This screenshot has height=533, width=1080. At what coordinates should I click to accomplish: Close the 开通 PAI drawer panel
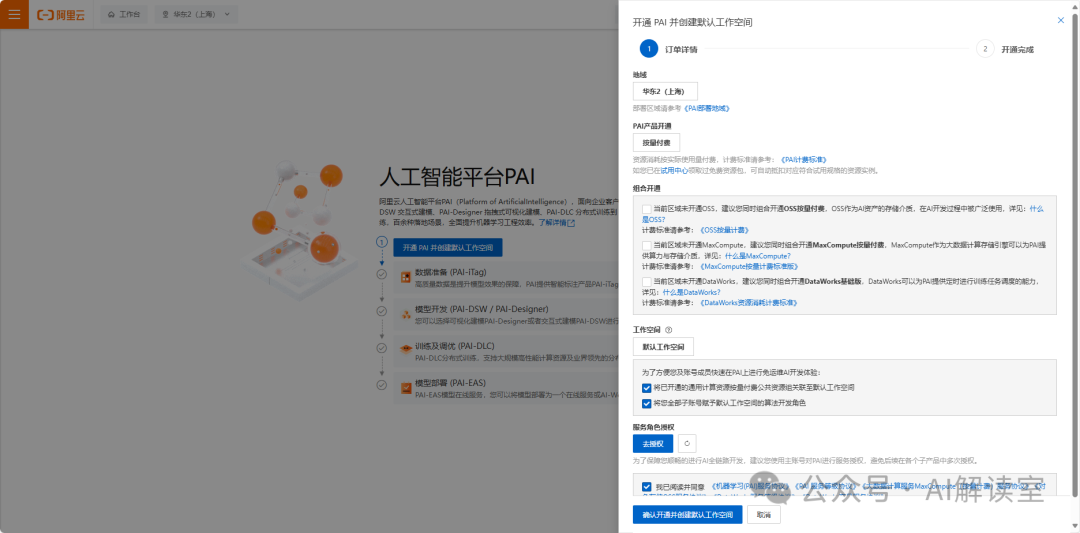tap(1061, 21)
